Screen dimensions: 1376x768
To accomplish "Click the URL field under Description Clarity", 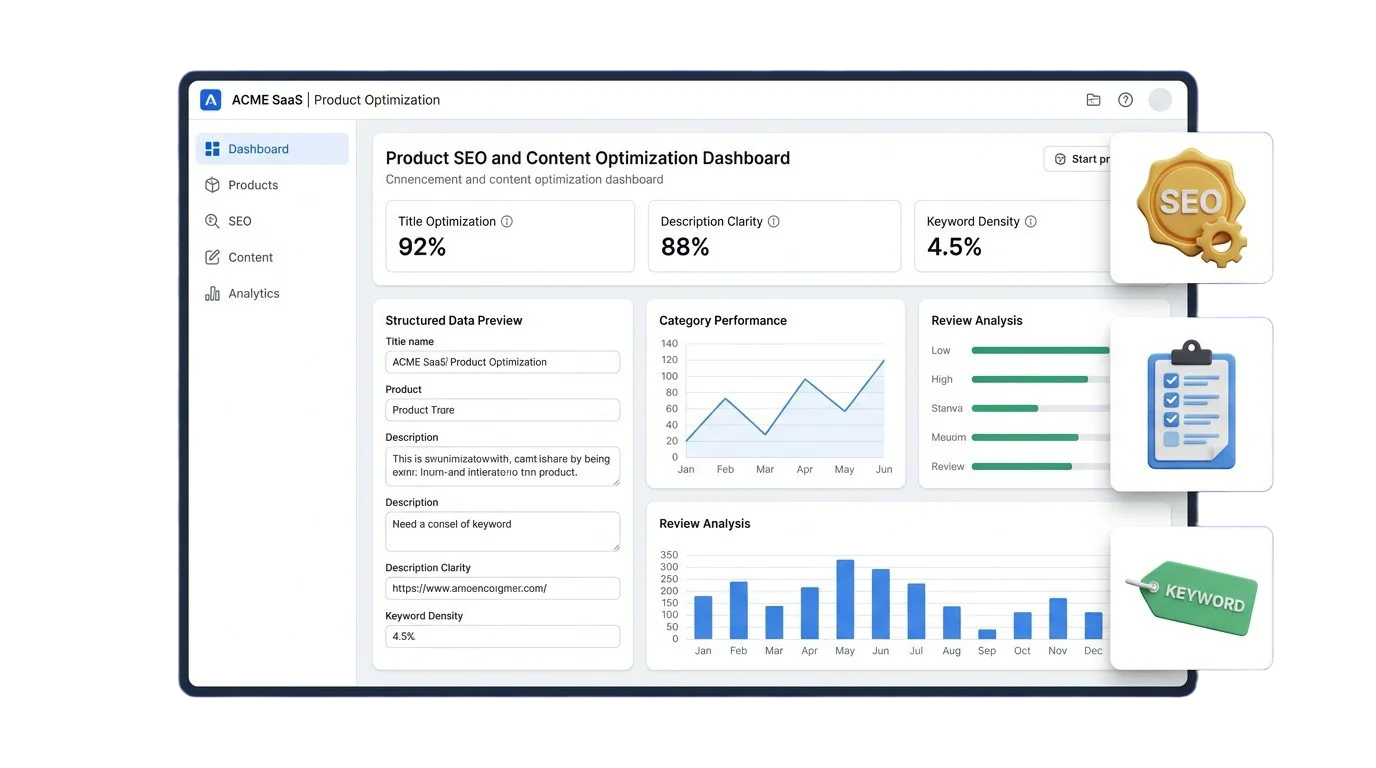I will coord(502,588).
